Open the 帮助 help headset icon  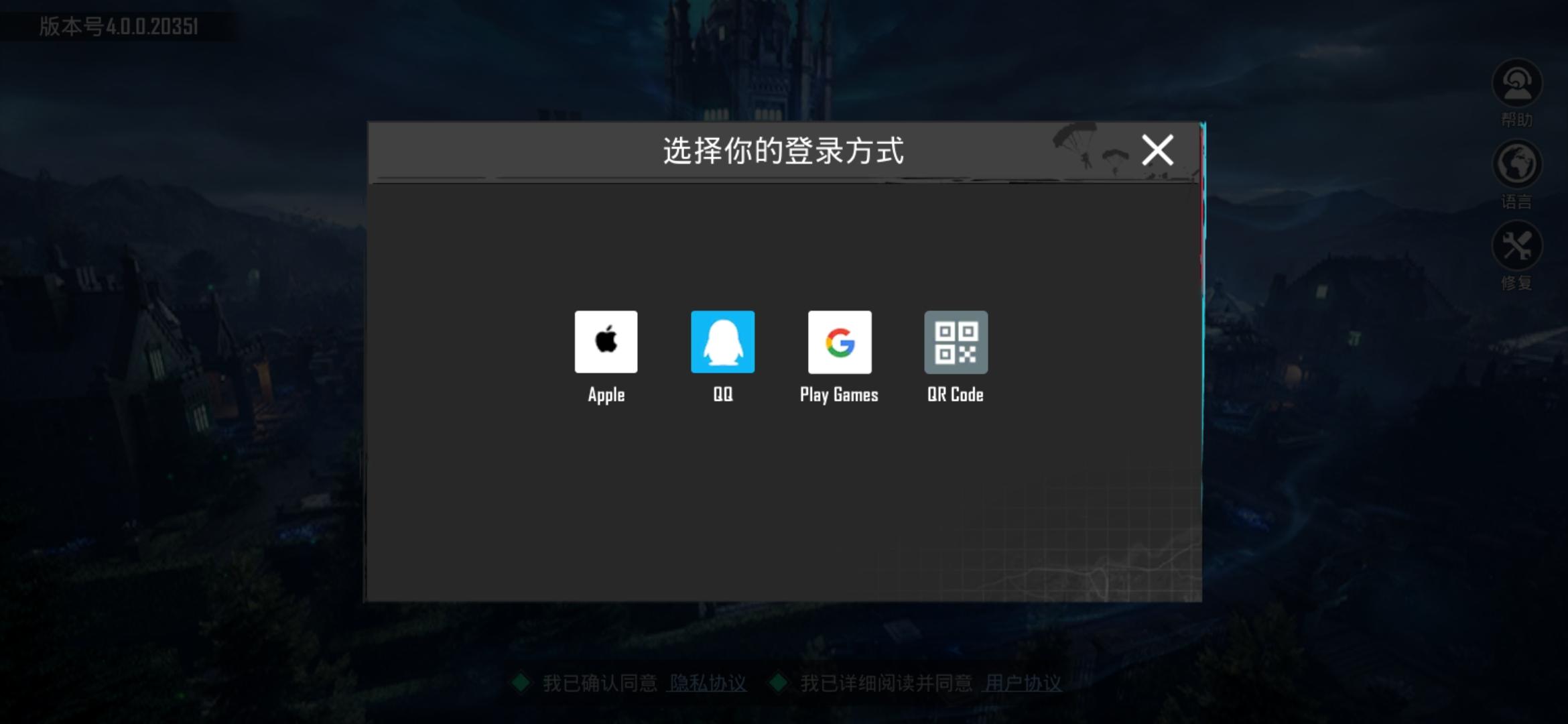[x=1517, y=84]
